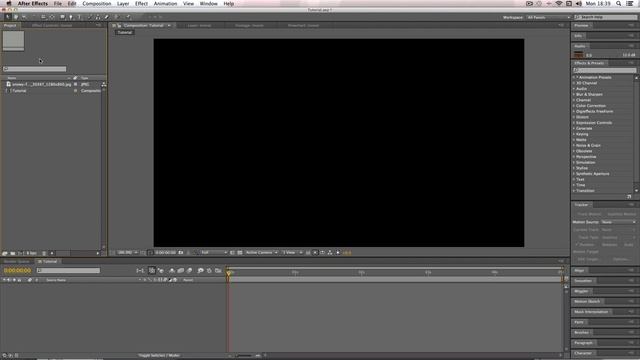Viewport: 640px width, 360px height.
Task: Open the 1 View layout dropdown
Action: tap(292, 253)
